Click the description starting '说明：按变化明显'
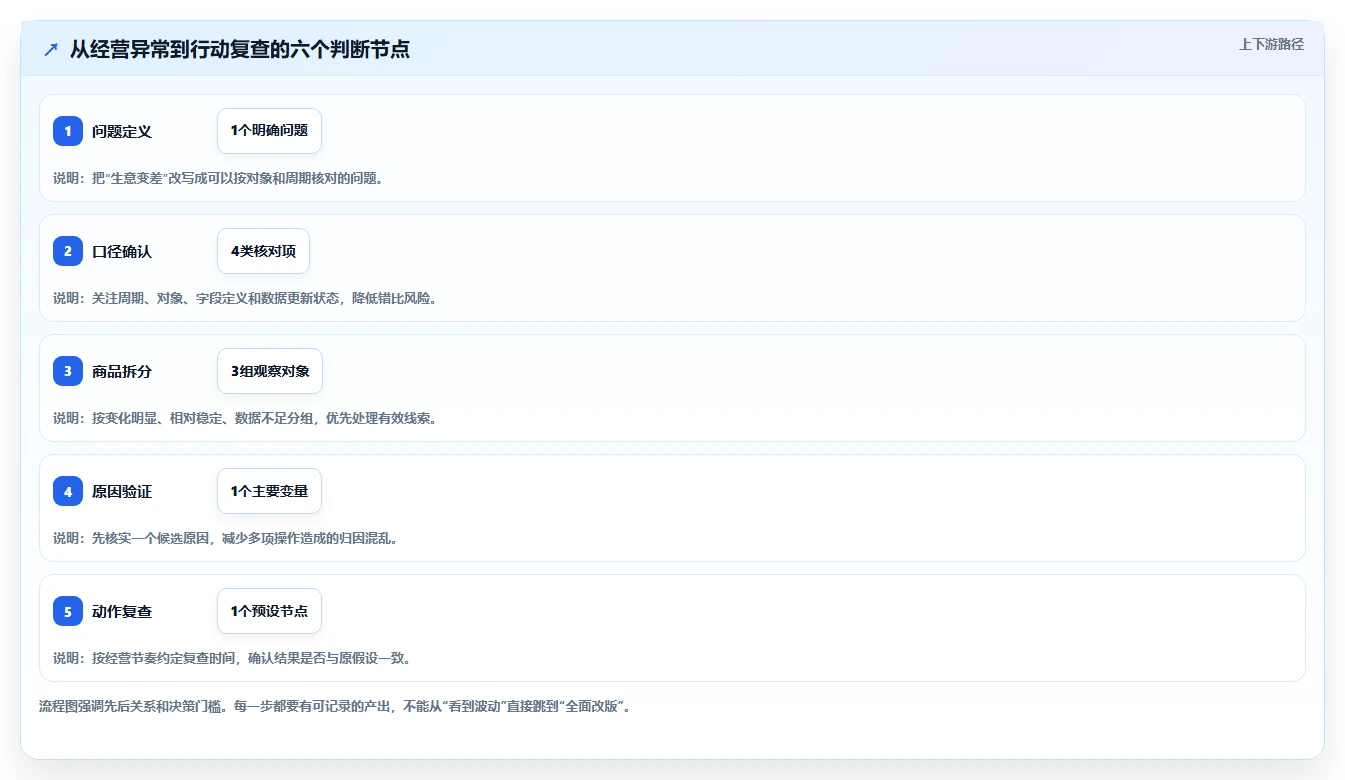The image size is (1345, 780). point(245,418)
